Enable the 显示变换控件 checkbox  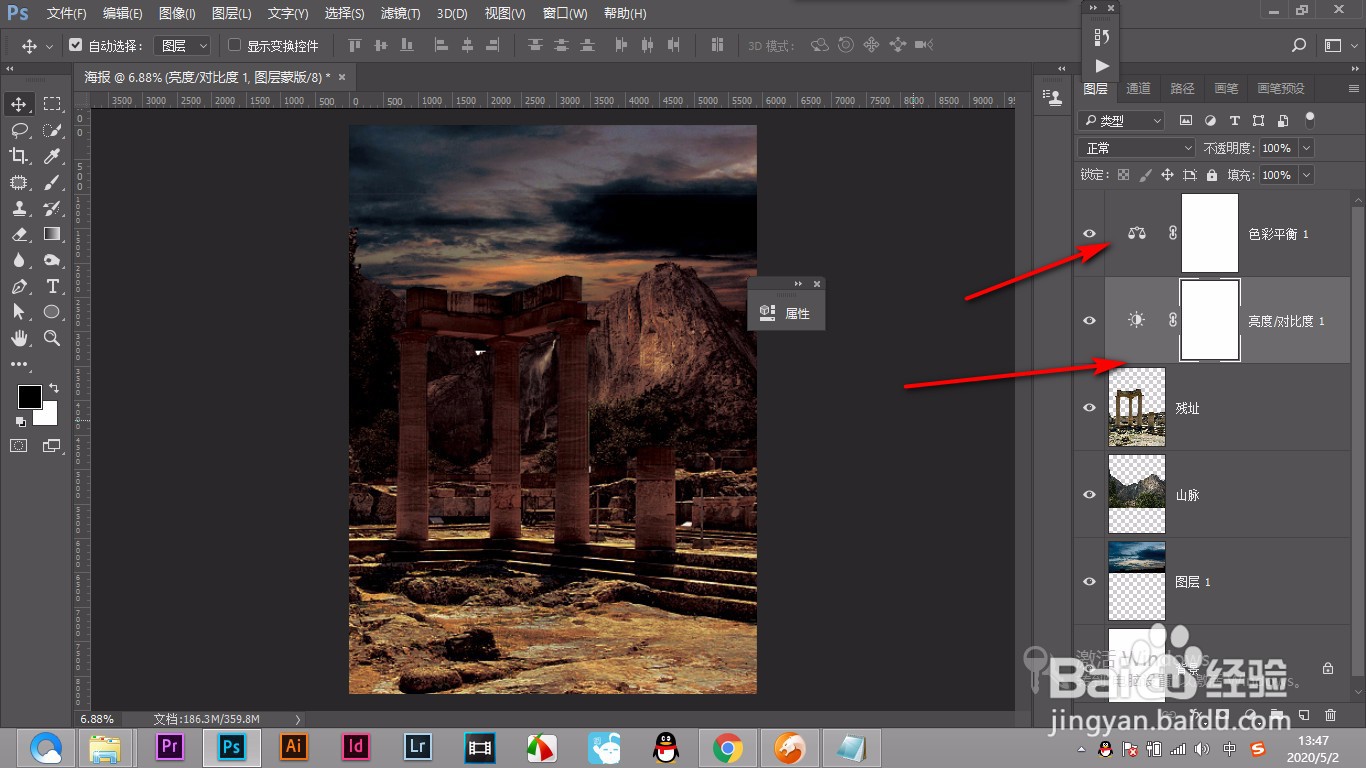click(x=235, y=45)
